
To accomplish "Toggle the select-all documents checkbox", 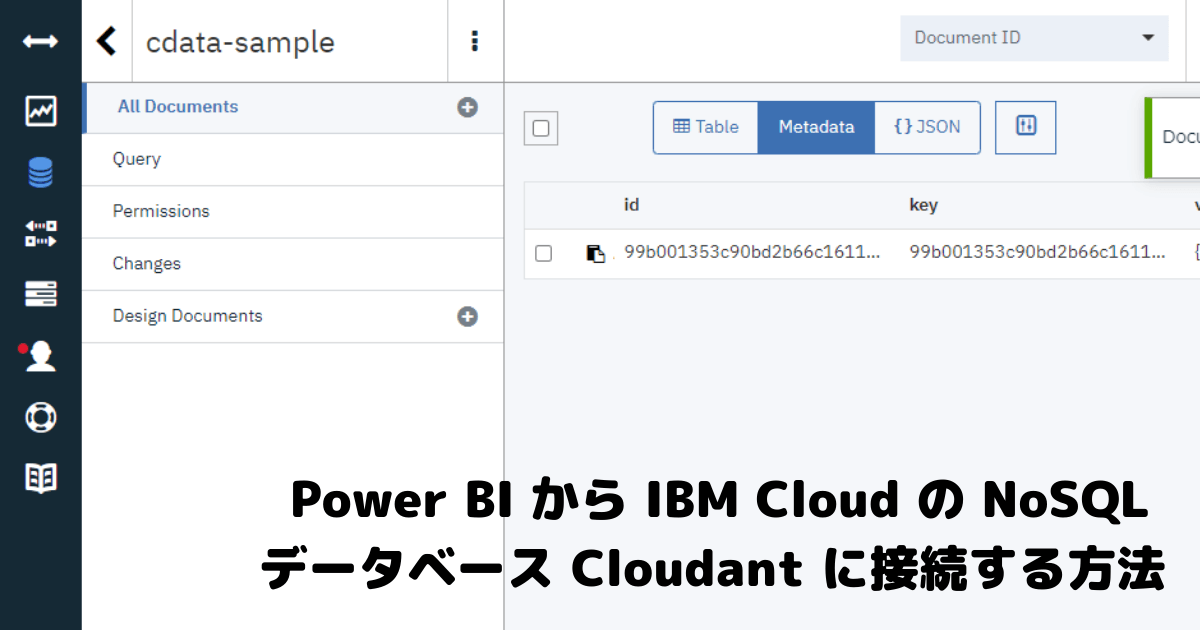I will coord(540,128).
